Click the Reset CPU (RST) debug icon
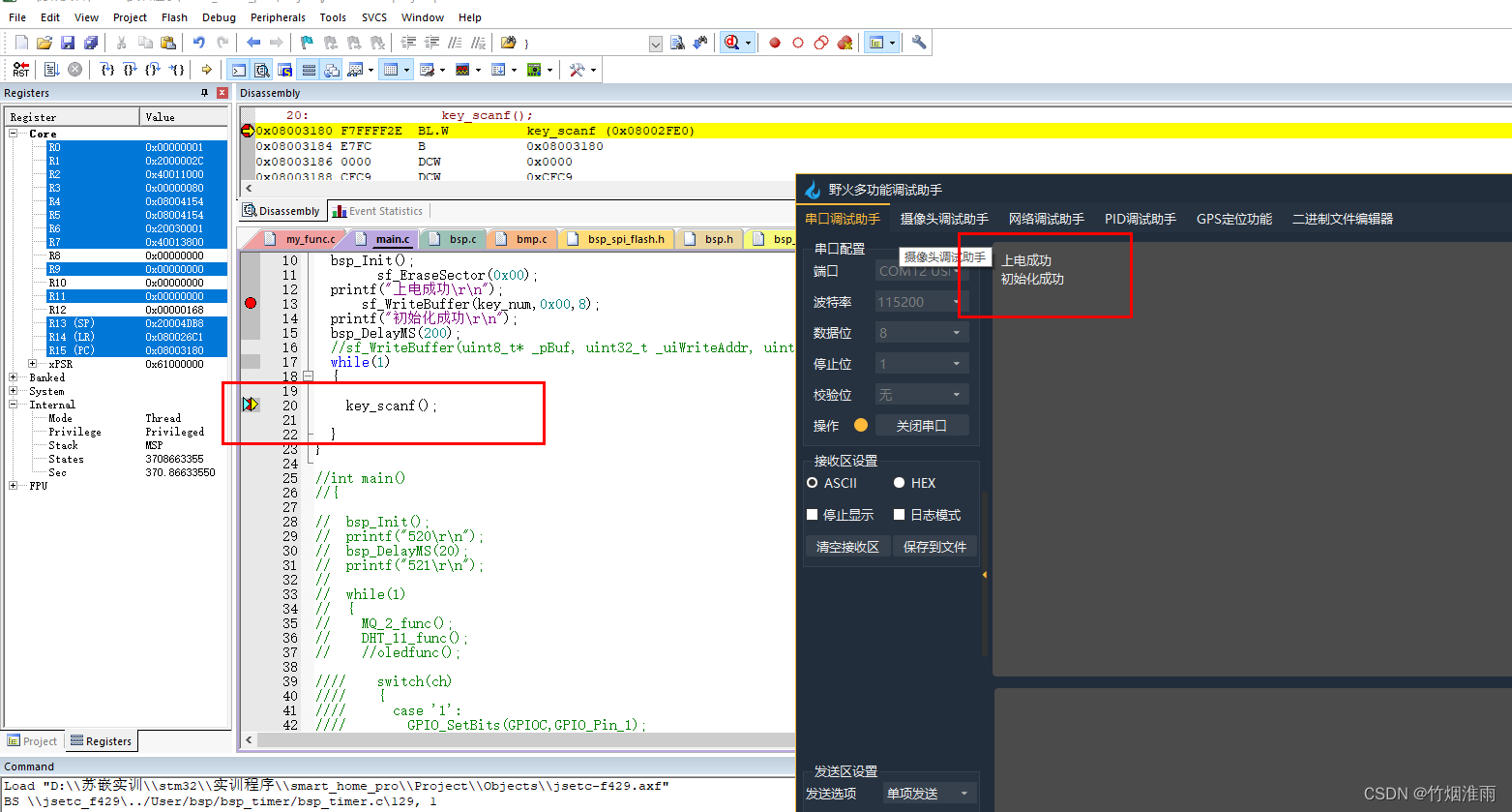The height and width of the screenshot is (812, 1512). pyautogui.click(x=21, y=69)
